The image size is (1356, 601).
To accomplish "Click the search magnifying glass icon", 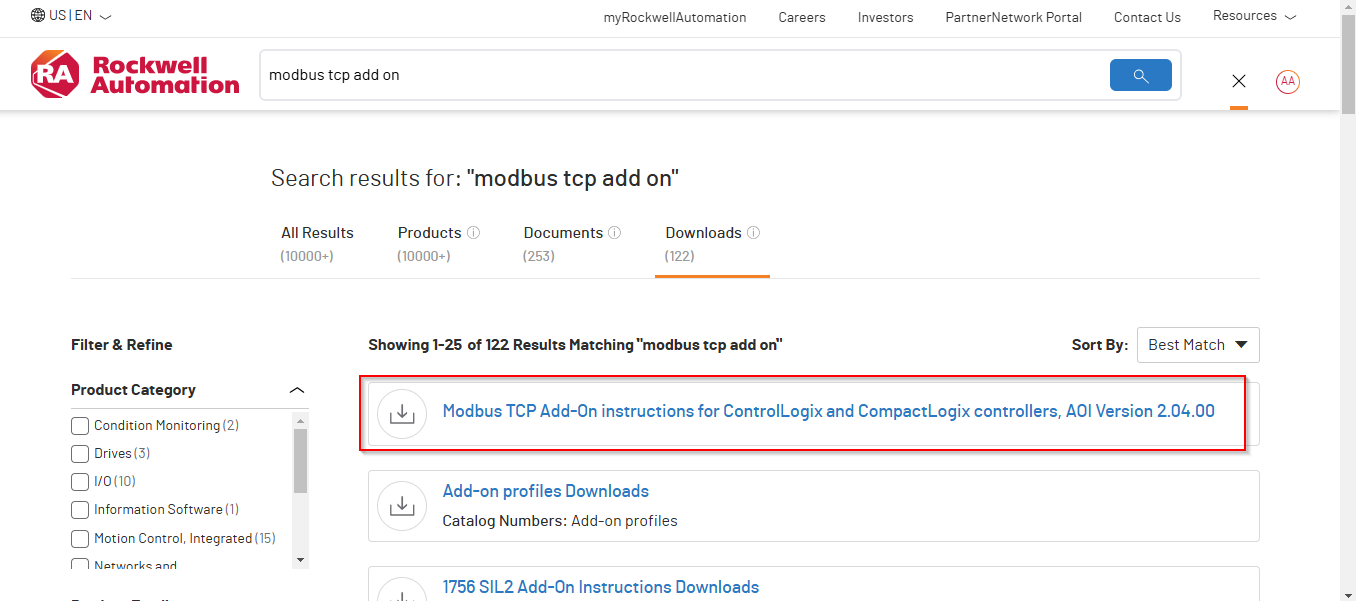I will [x=1140, y=75].
